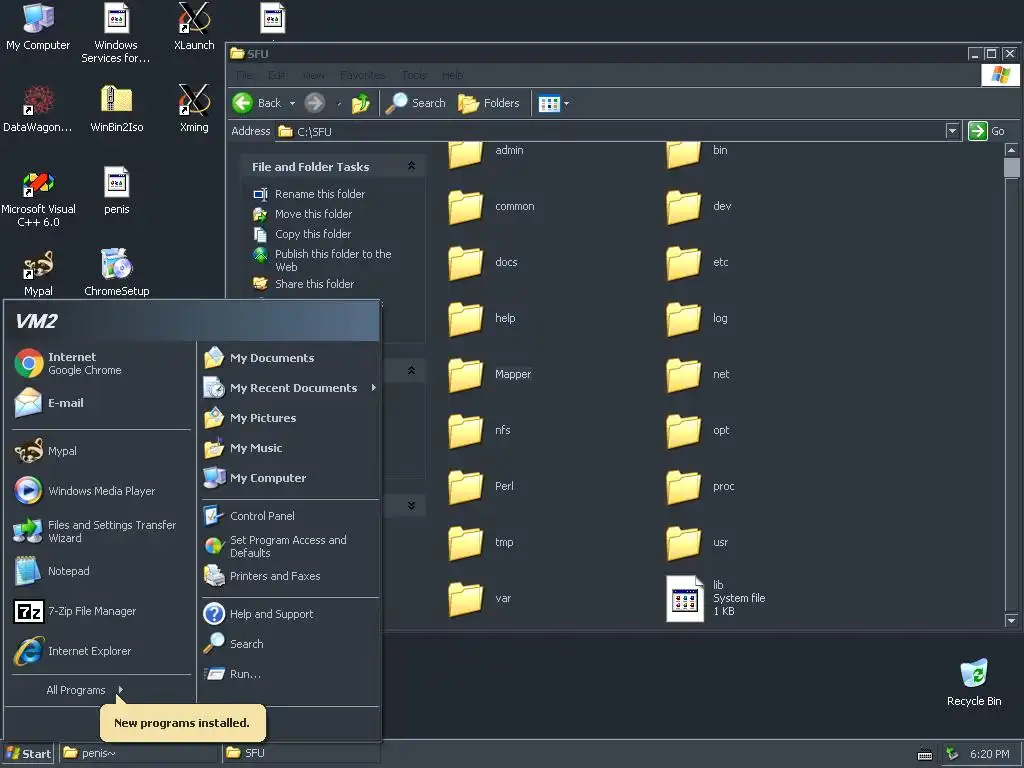This screenshot has height=768, width=1024.
Task: Select the Perl folder
Action: coord(482,488)
